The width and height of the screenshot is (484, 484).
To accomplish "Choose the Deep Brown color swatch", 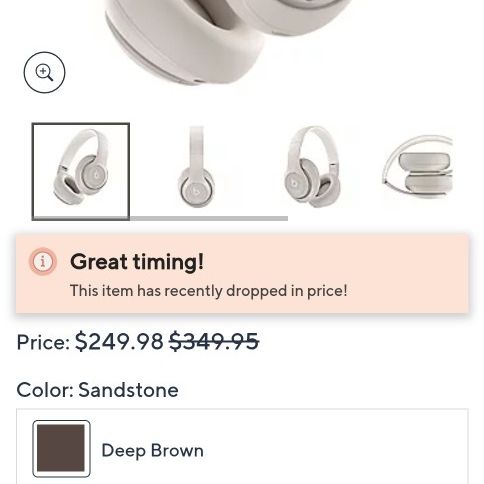I will 61,449.
